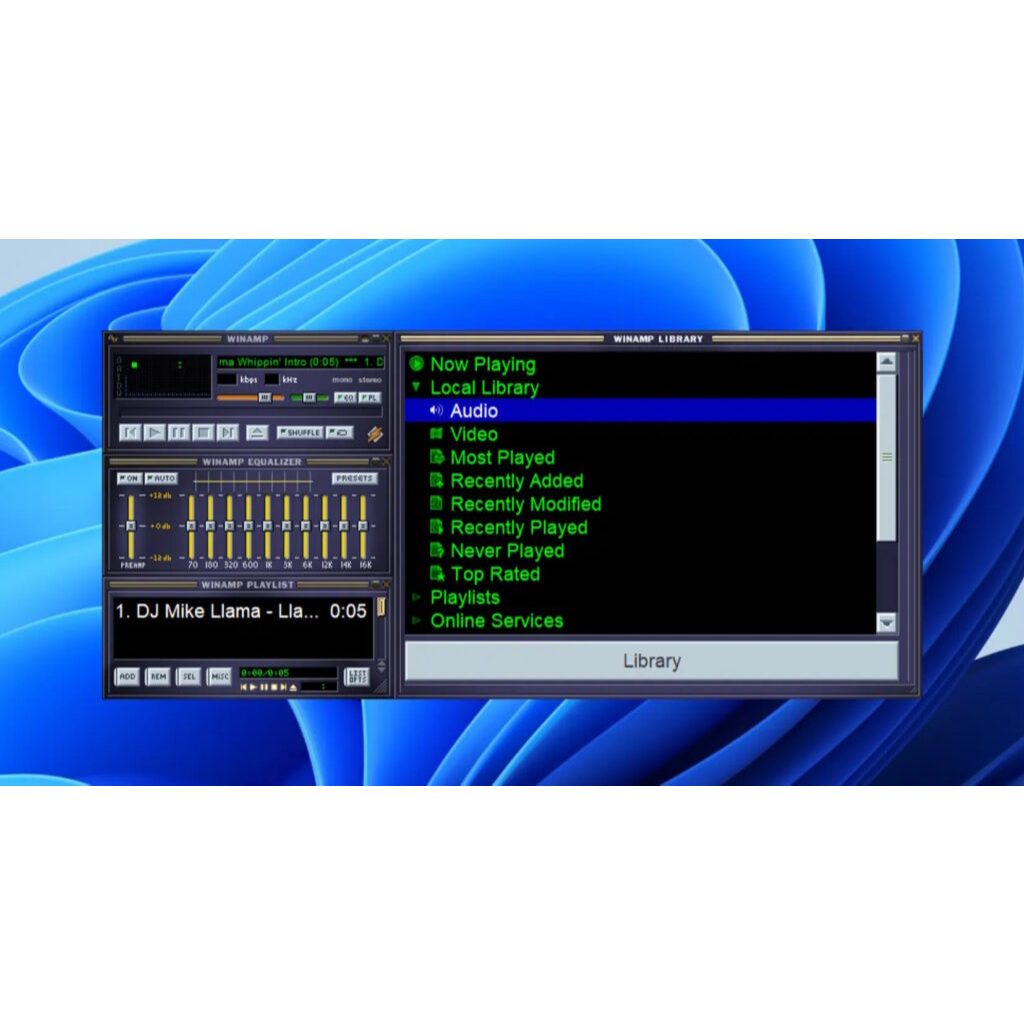1024x1024 pixels.
Task: Click the icon beside Most Played
Action: click(436, 457)
